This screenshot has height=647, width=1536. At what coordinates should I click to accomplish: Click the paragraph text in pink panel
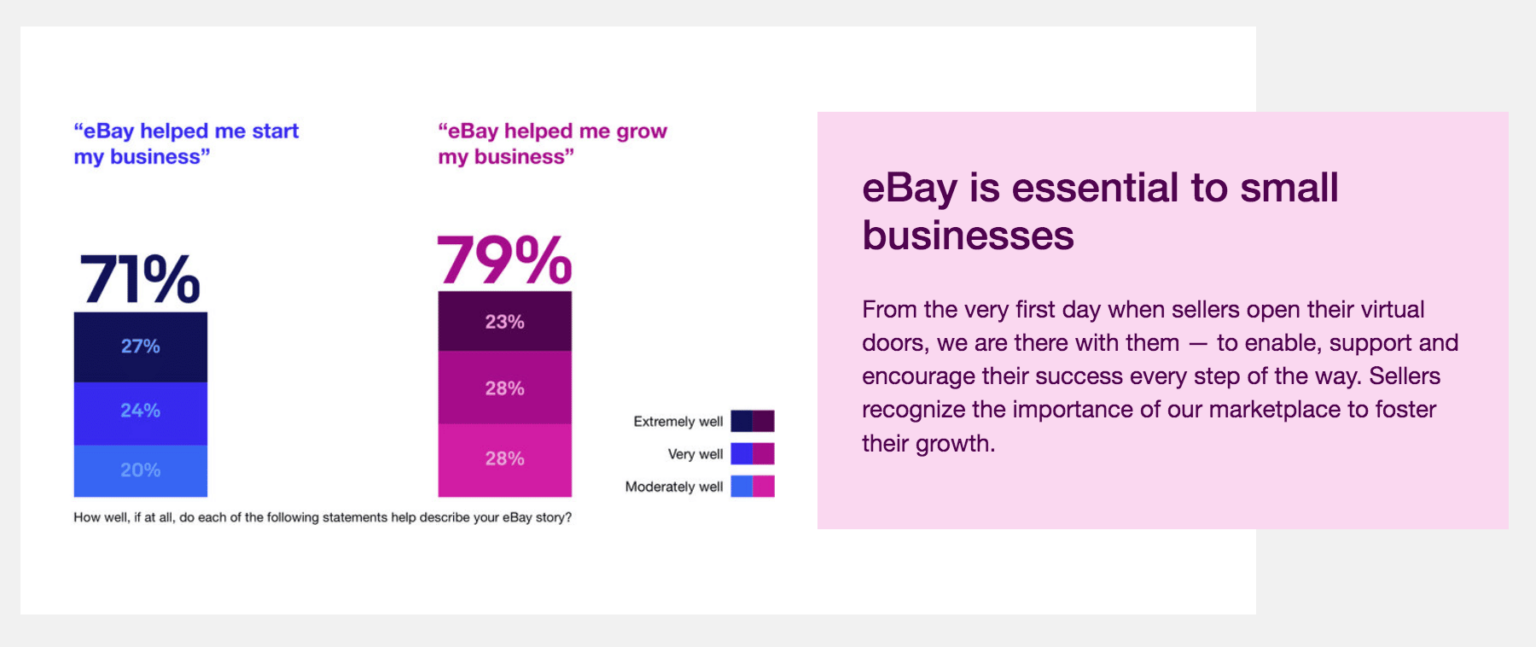pyautogui.click(x=1160, y=376)
